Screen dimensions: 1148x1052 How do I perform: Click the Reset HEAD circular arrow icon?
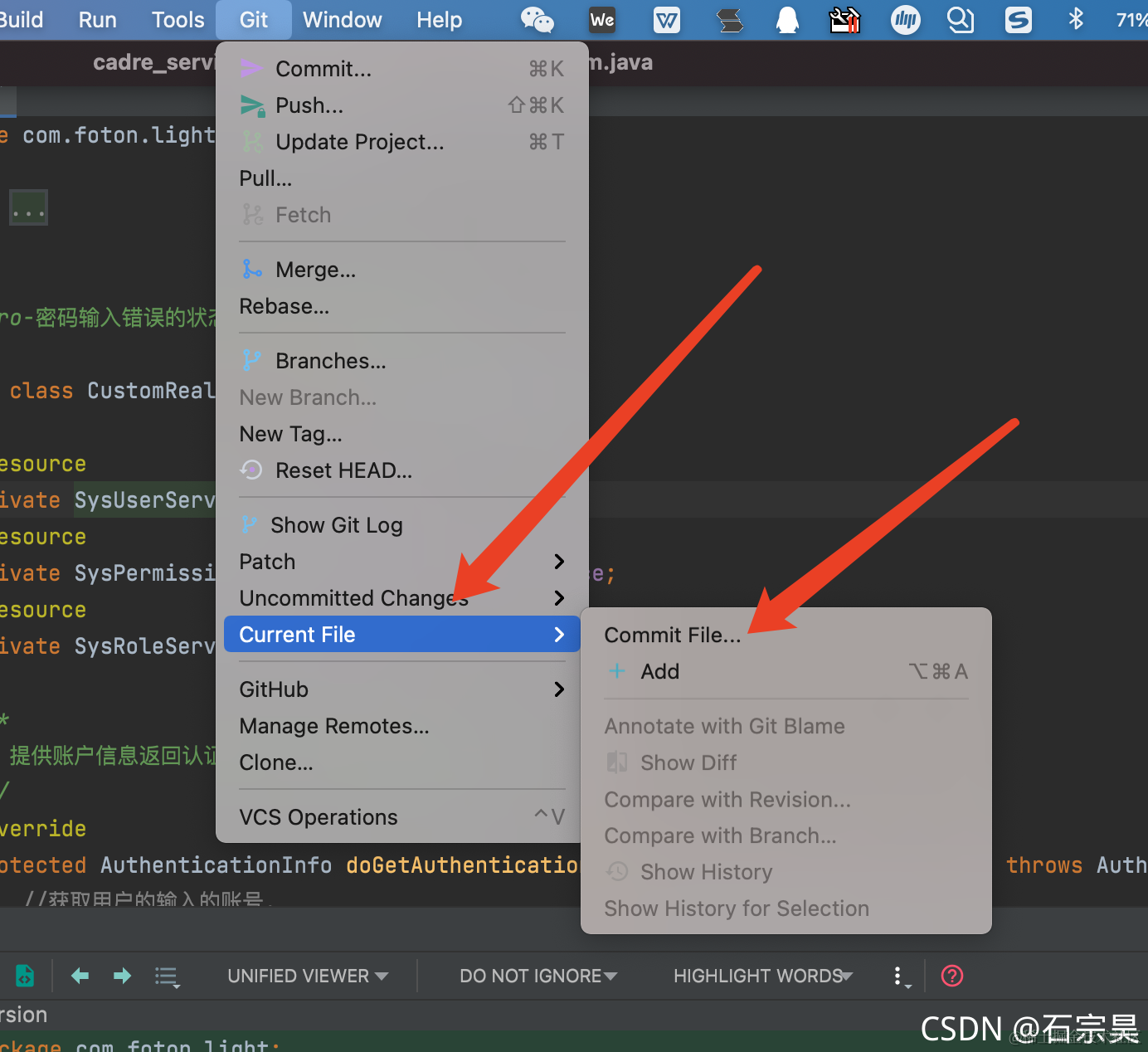coord(251,470)
